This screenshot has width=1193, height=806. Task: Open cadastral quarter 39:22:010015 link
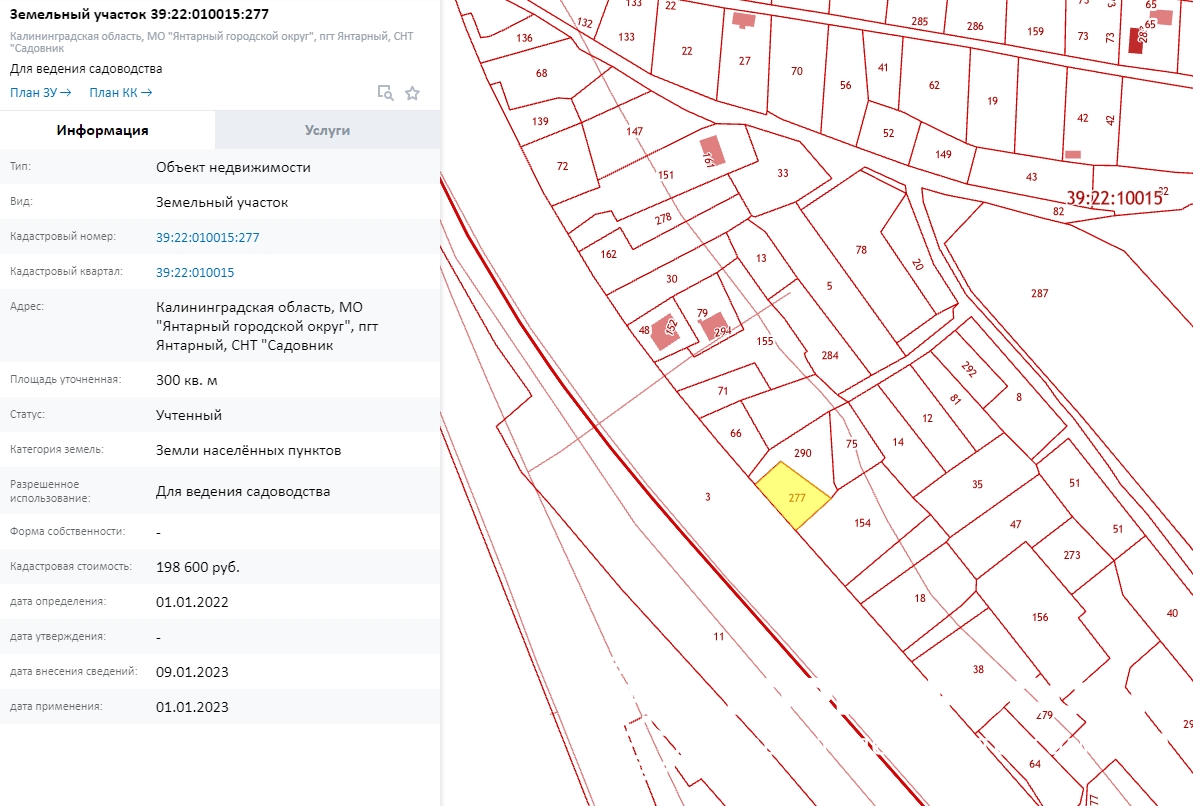195,272
